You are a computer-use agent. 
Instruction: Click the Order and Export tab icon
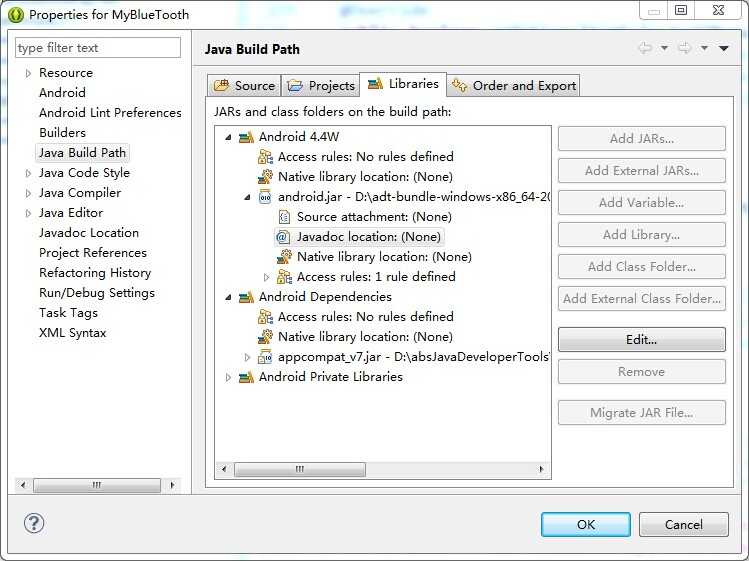tap(459, 86)
